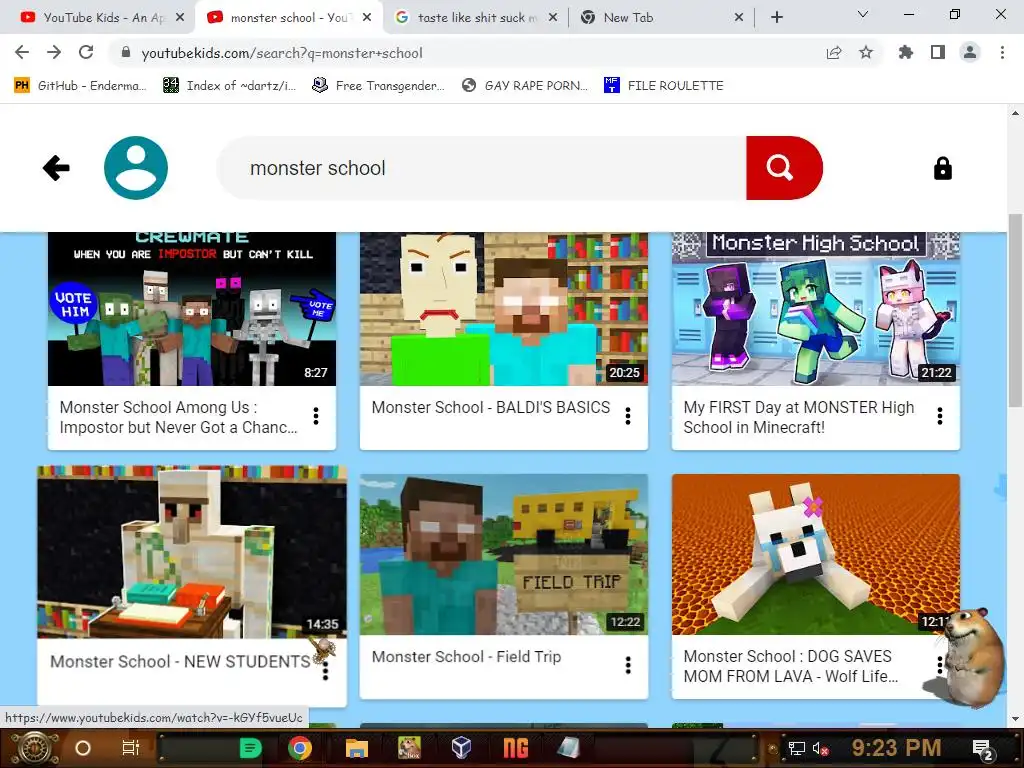Click the 9:23 PM taskbar clock
The image size is (1024, 768).
[x=896, y=748]
